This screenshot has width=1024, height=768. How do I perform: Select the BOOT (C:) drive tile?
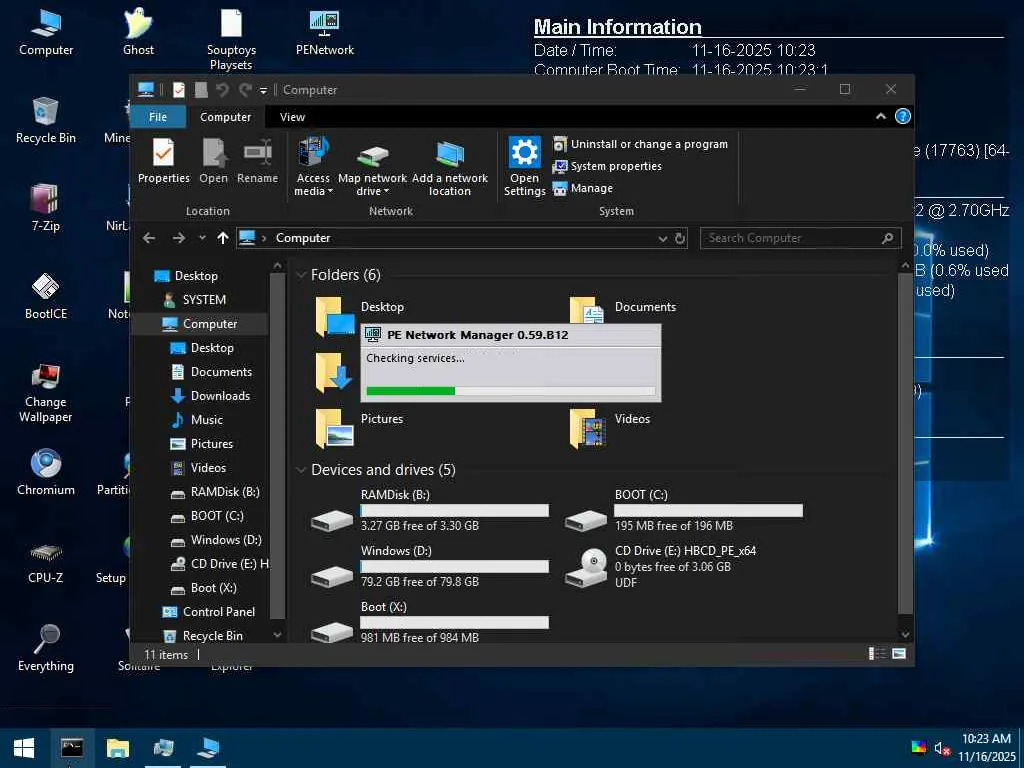pos(684,510)
